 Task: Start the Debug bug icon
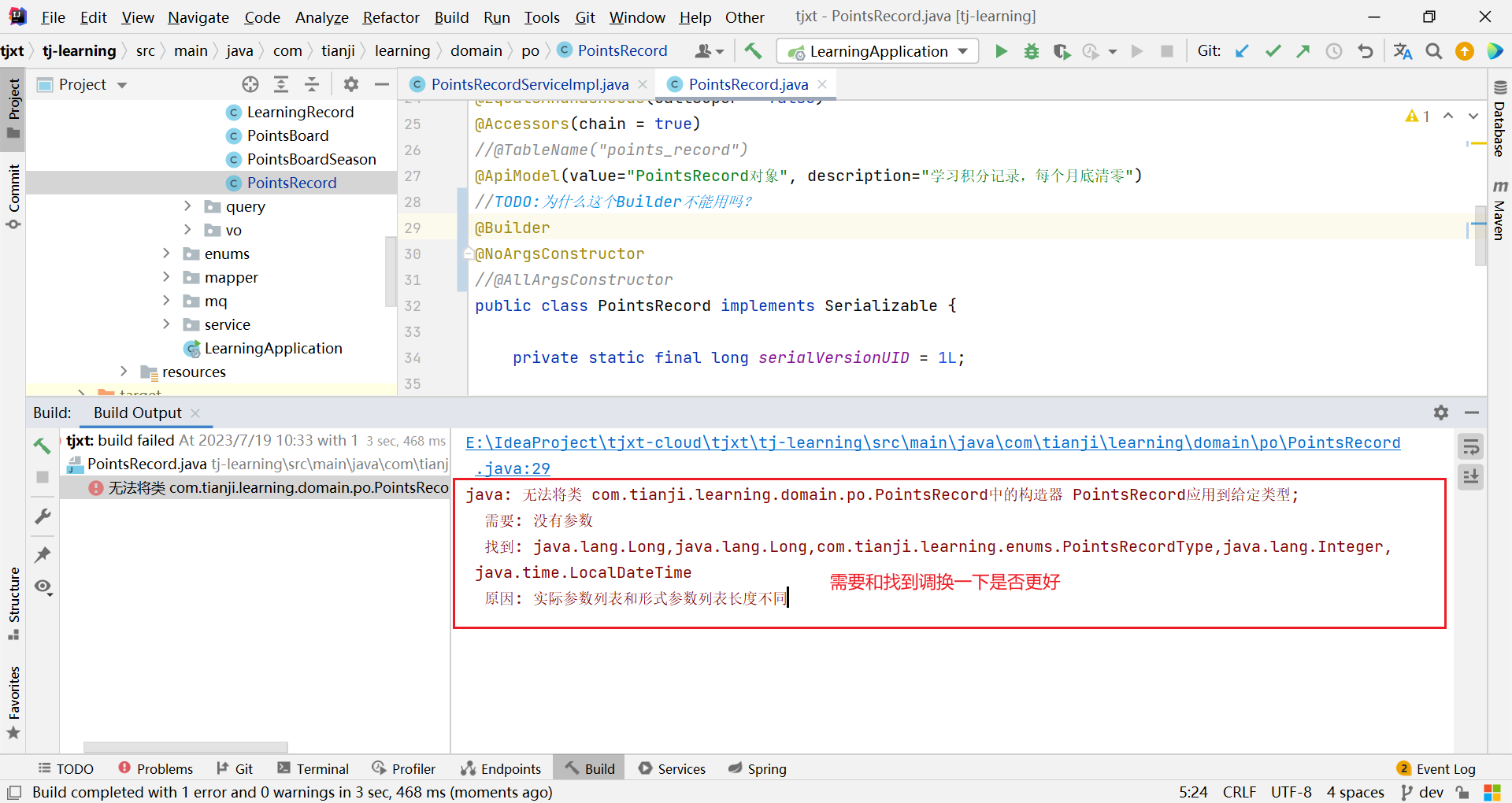click(x=1031, y=51)
